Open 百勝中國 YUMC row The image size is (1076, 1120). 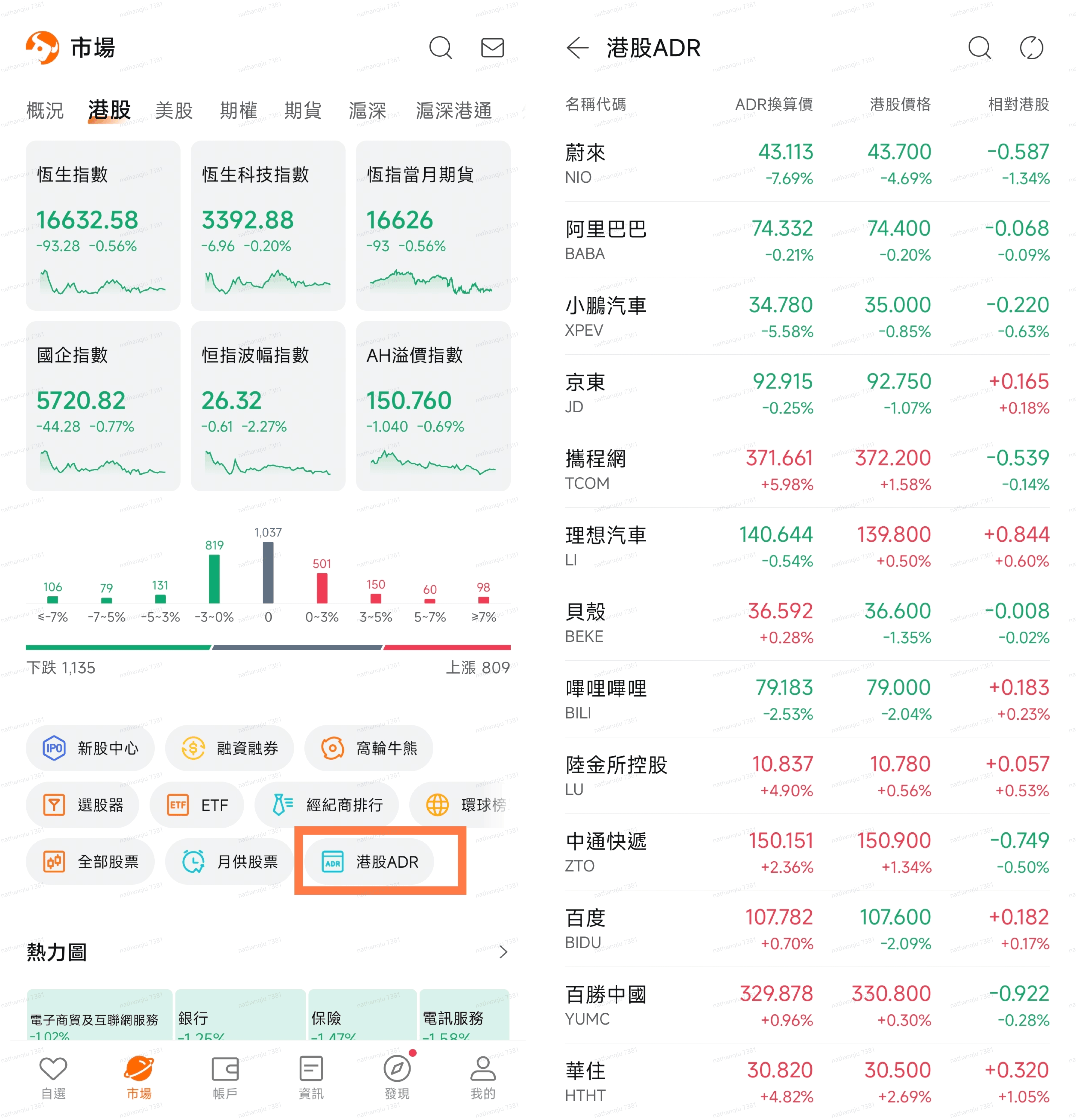(x=807, y=1006)
